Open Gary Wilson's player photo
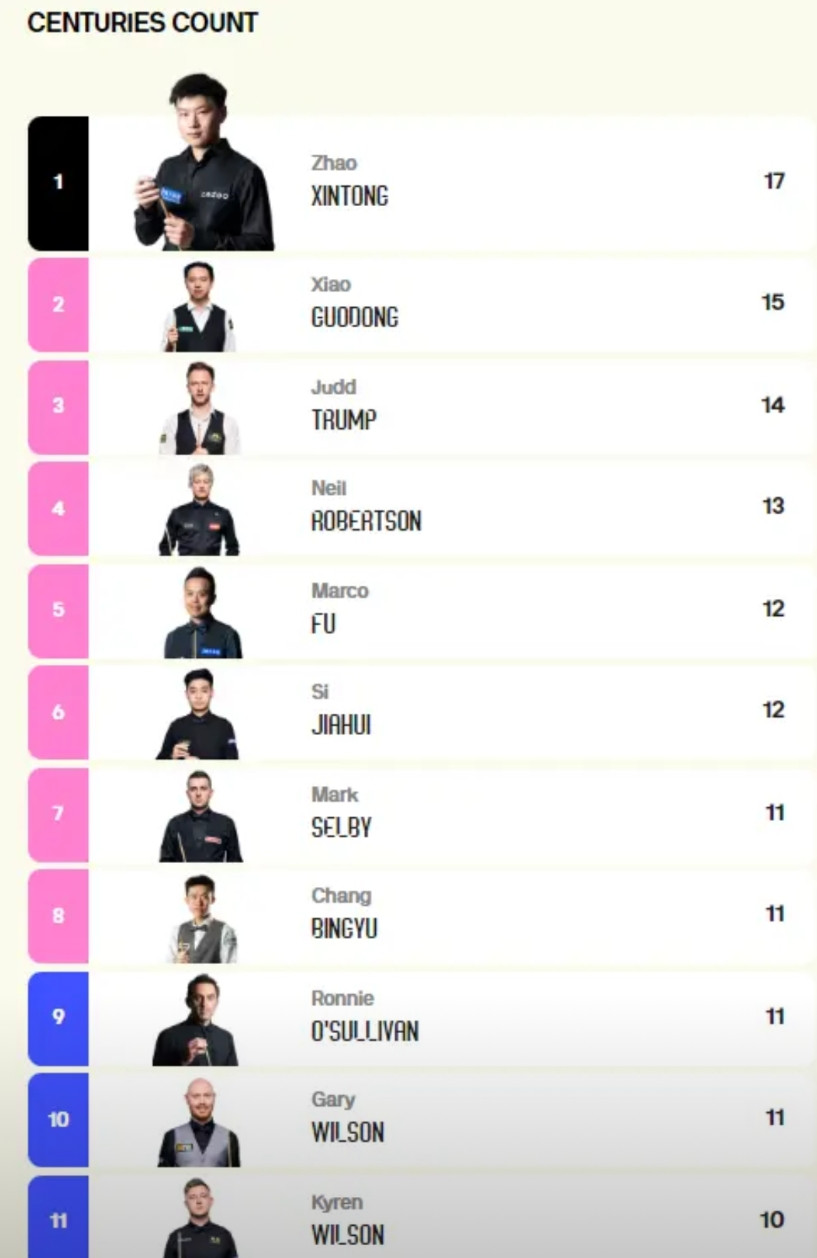This screenshot has height=1258, width=817. click(199, 1122)
